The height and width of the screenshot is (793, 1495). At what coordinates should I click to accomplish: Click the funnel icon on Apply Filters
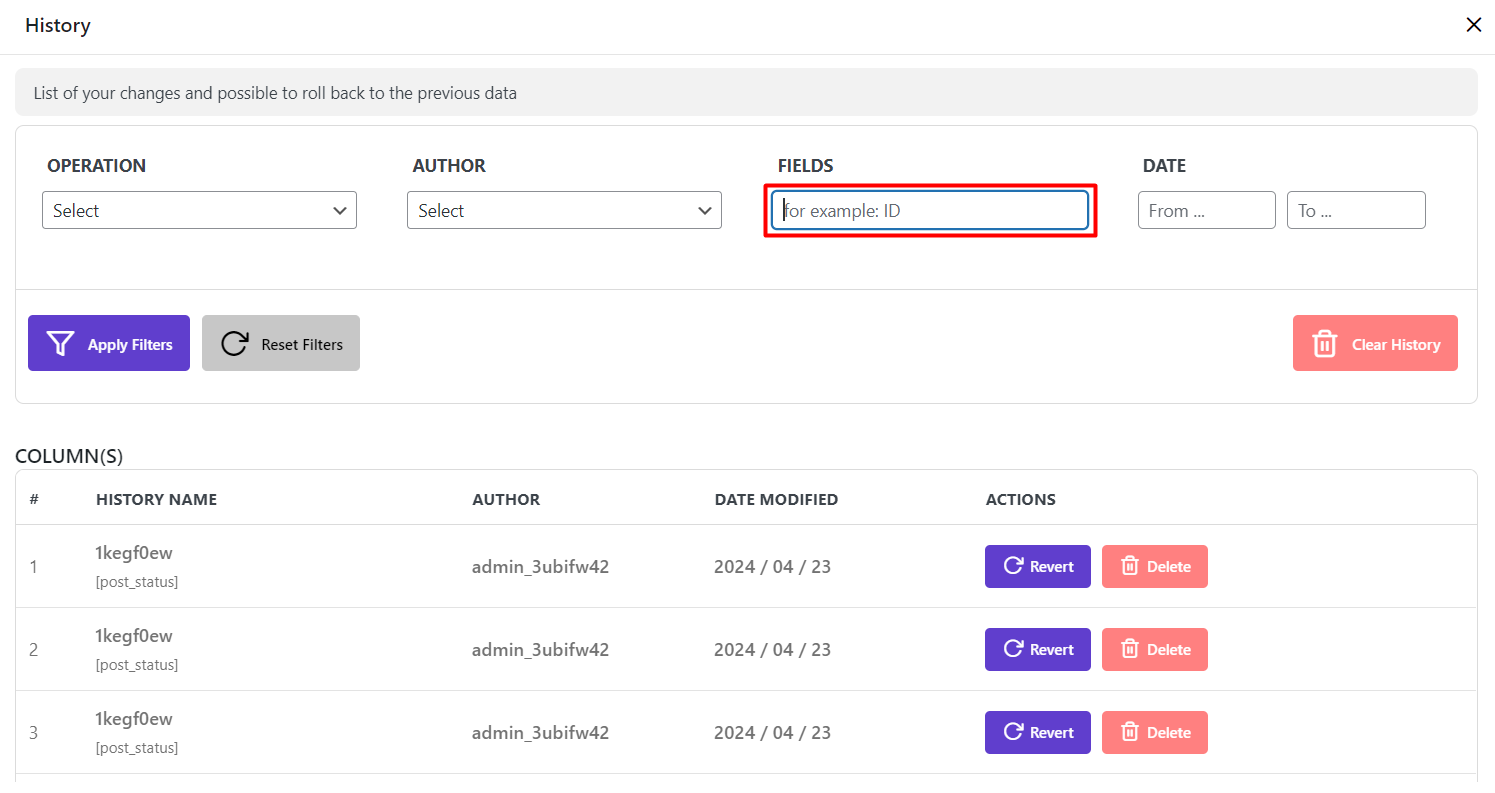61,344
